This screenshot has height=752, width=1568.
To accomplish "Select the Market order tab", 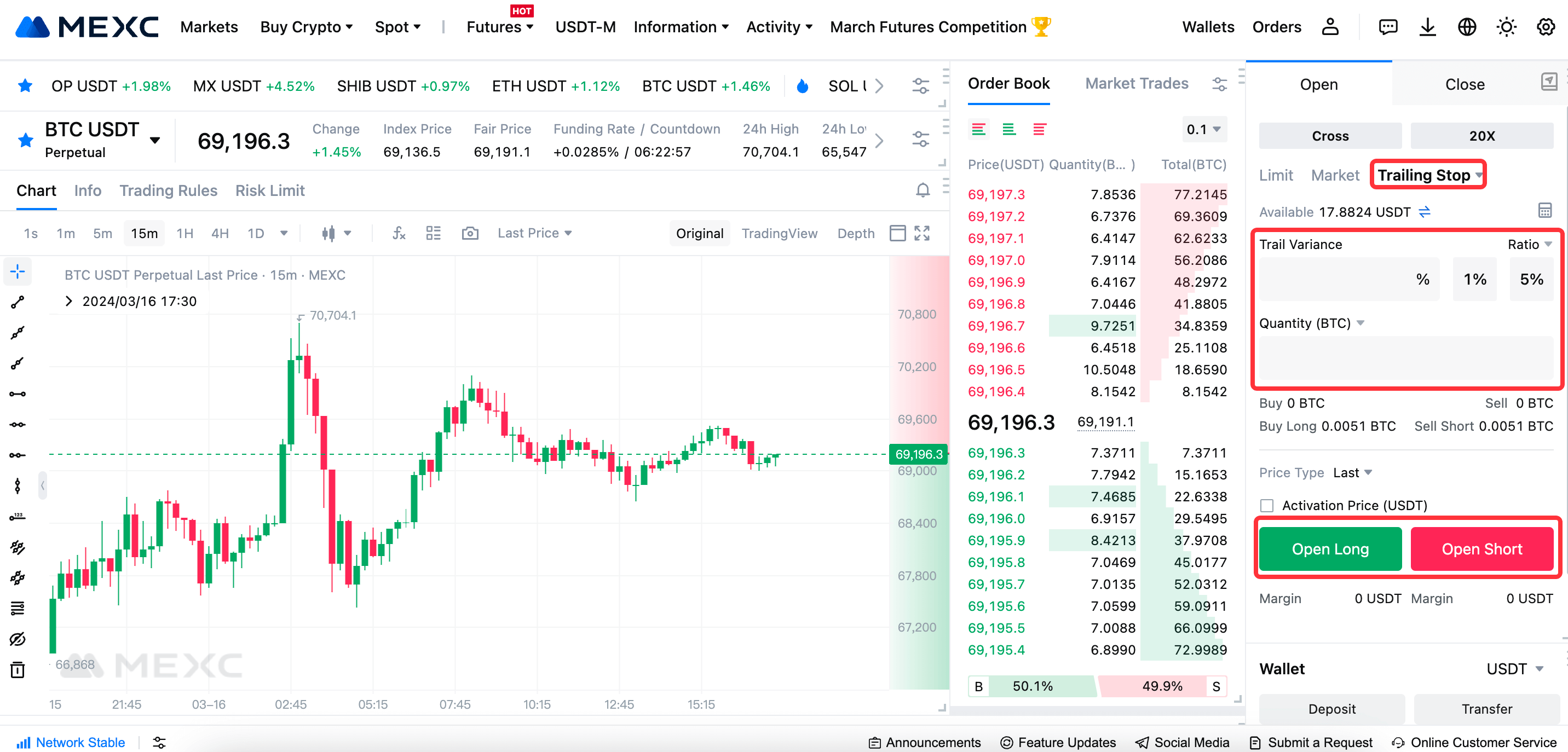I will [x=1335, y=175].
